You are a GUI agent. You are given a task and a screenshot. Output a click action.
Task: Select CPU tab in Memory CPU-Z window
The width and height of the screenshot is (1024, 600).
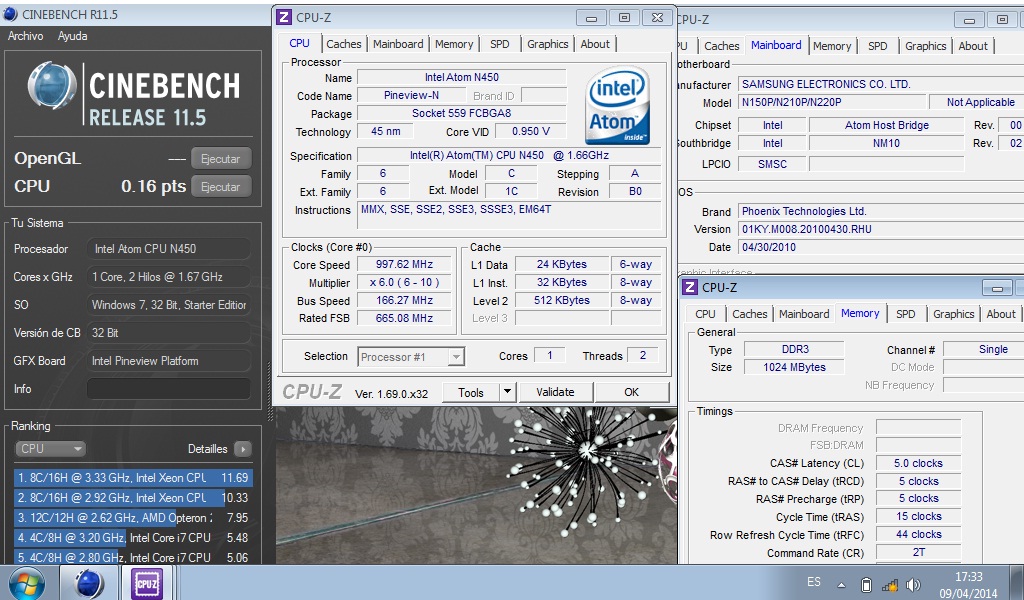click(705, 314)
